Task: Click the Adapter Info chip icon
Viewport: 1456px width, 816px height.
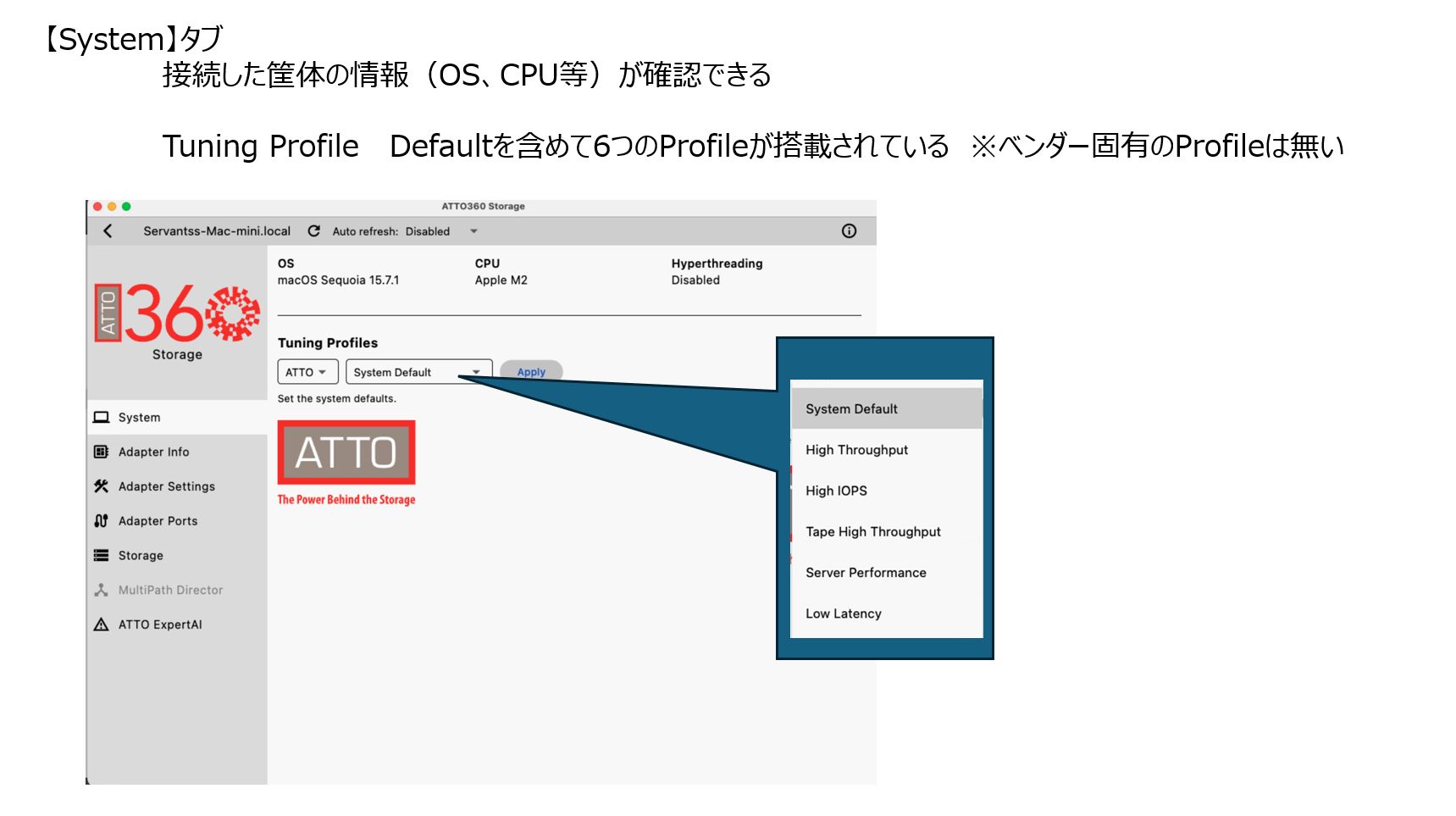Action: pos(102,452)
